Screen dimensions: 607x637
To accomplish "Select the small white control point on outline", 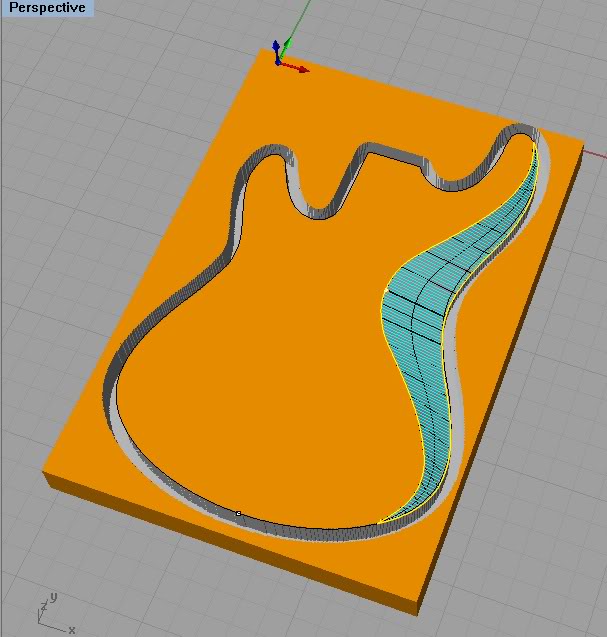I will point(238,514).
